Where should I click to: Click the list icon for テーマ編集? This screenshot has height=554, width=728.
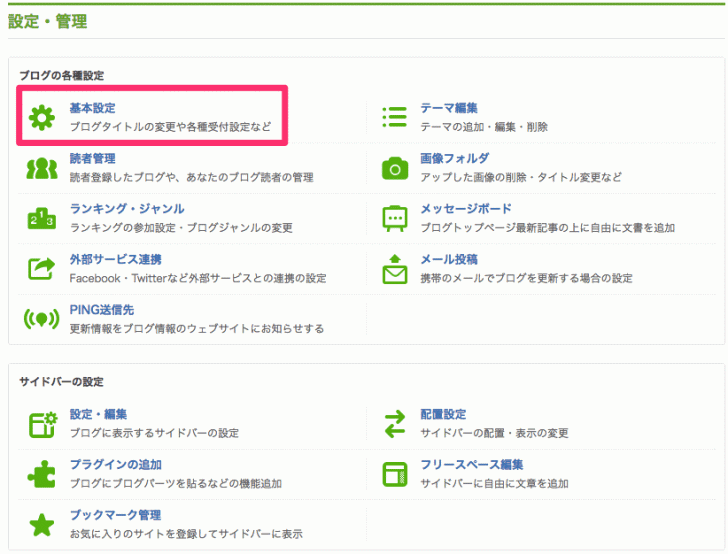[395, 118]
